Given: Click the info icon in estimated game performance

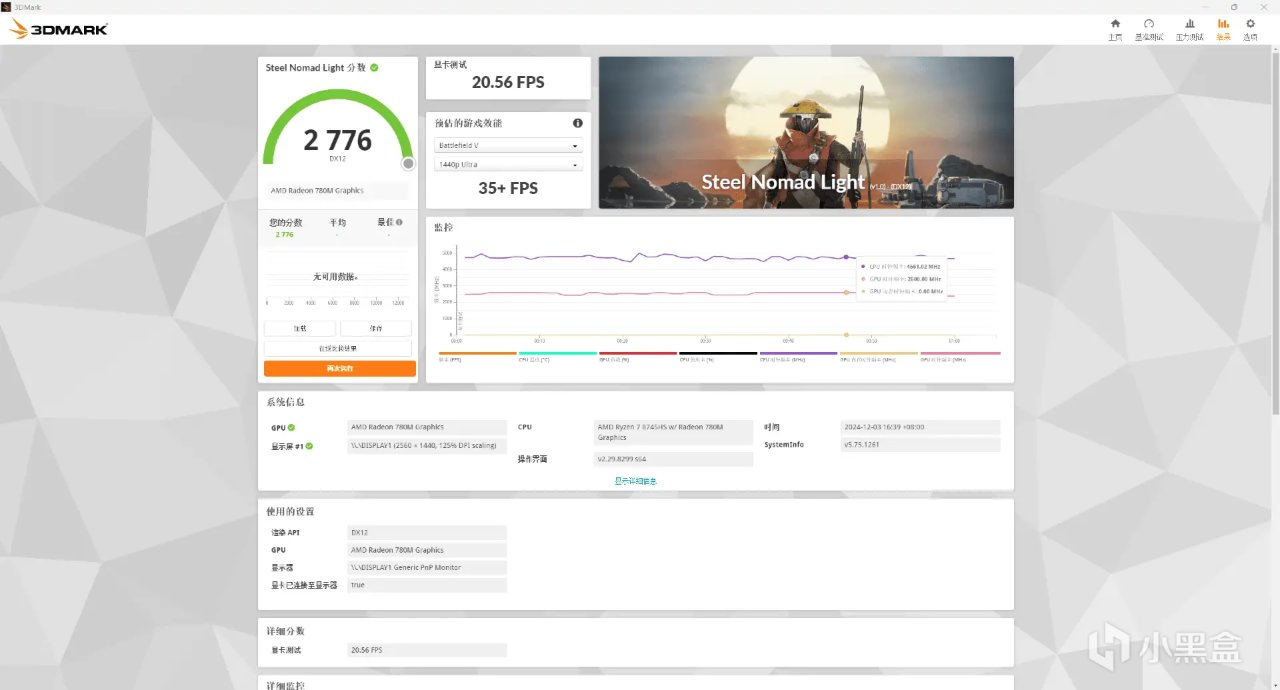Looking at the screenshot, I should tap(577, 123).
